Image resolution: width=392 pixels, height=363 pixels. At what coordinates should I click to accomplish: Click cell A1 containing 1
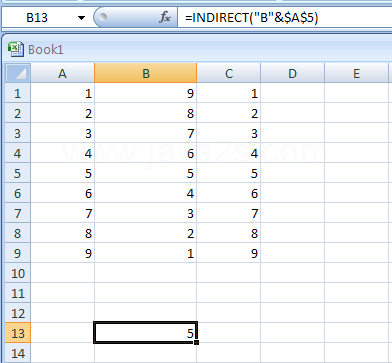coord(63,93)
